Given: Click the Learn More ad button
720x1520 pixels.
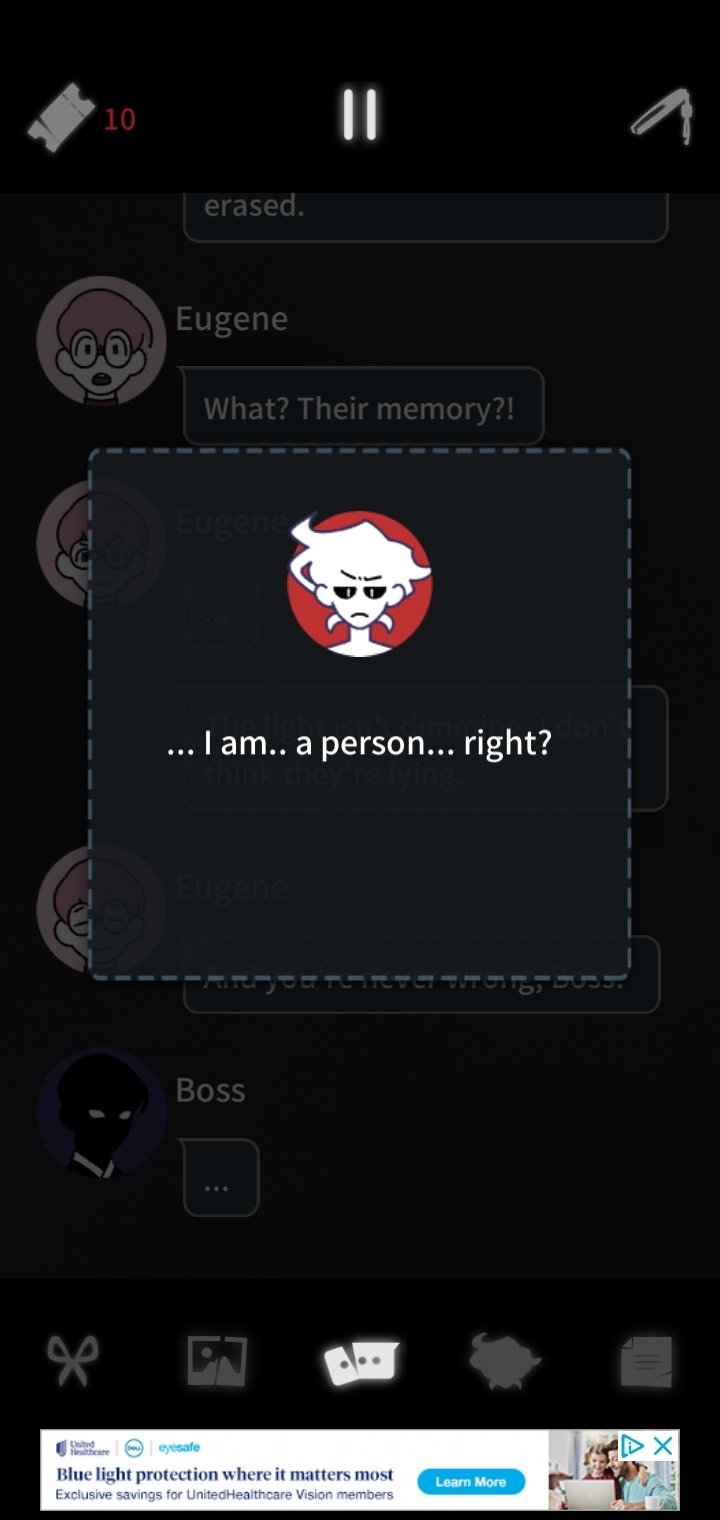Looking at the screenshot, I should 470,1482.
